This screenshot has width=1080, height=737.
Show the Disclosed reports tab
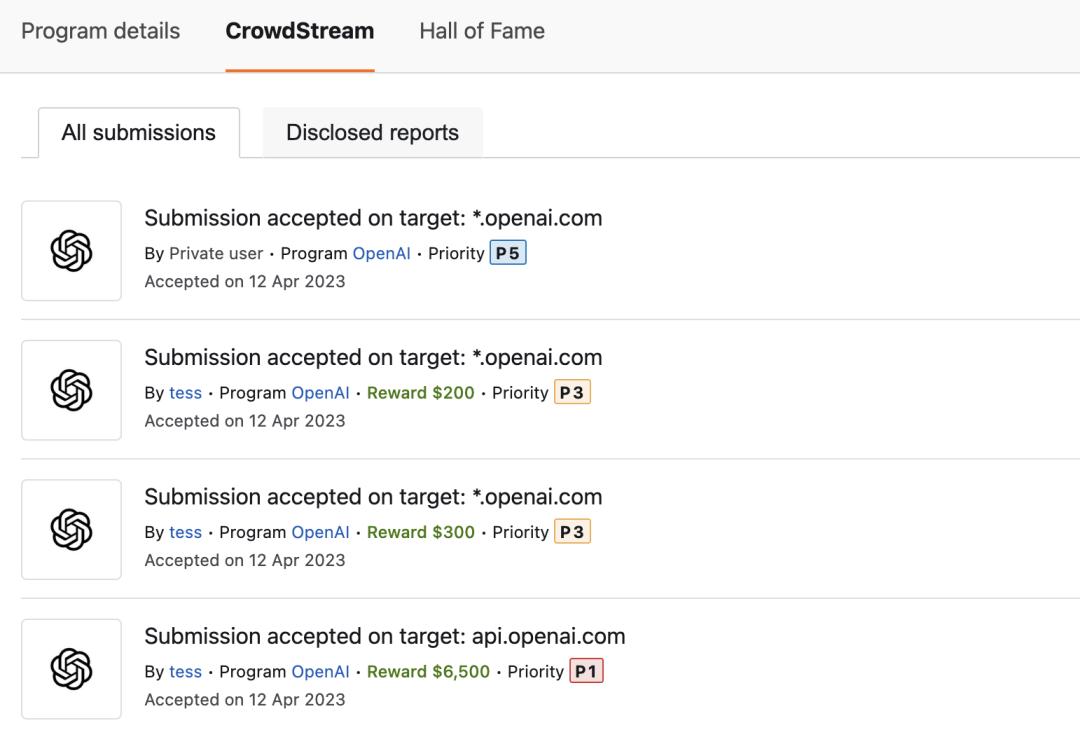coord(372,133)
